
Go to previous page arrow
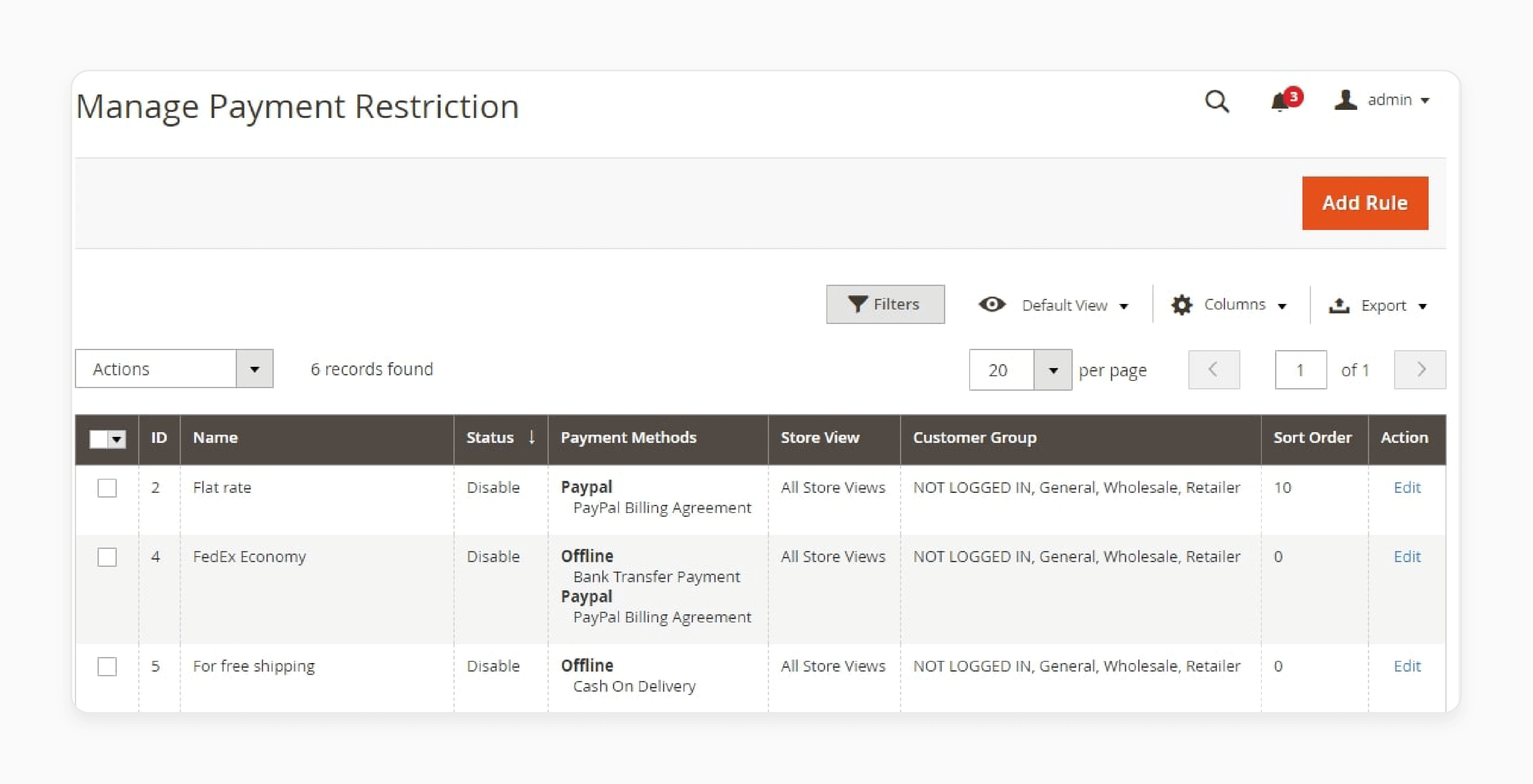[1213, 369]
